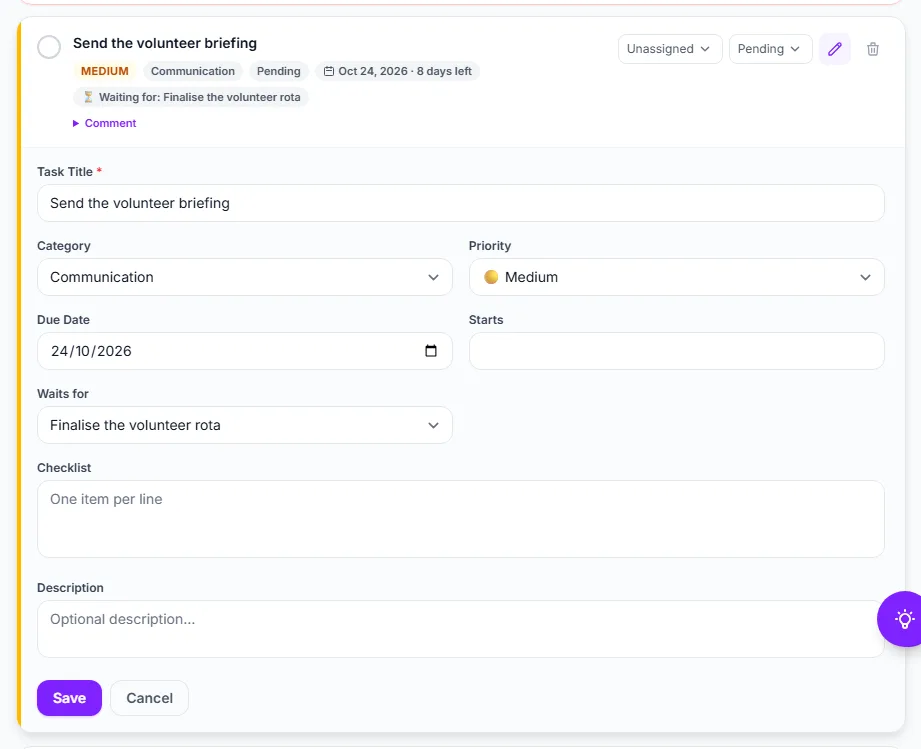Open the Pending status dropdown

(x=770, y=49)
